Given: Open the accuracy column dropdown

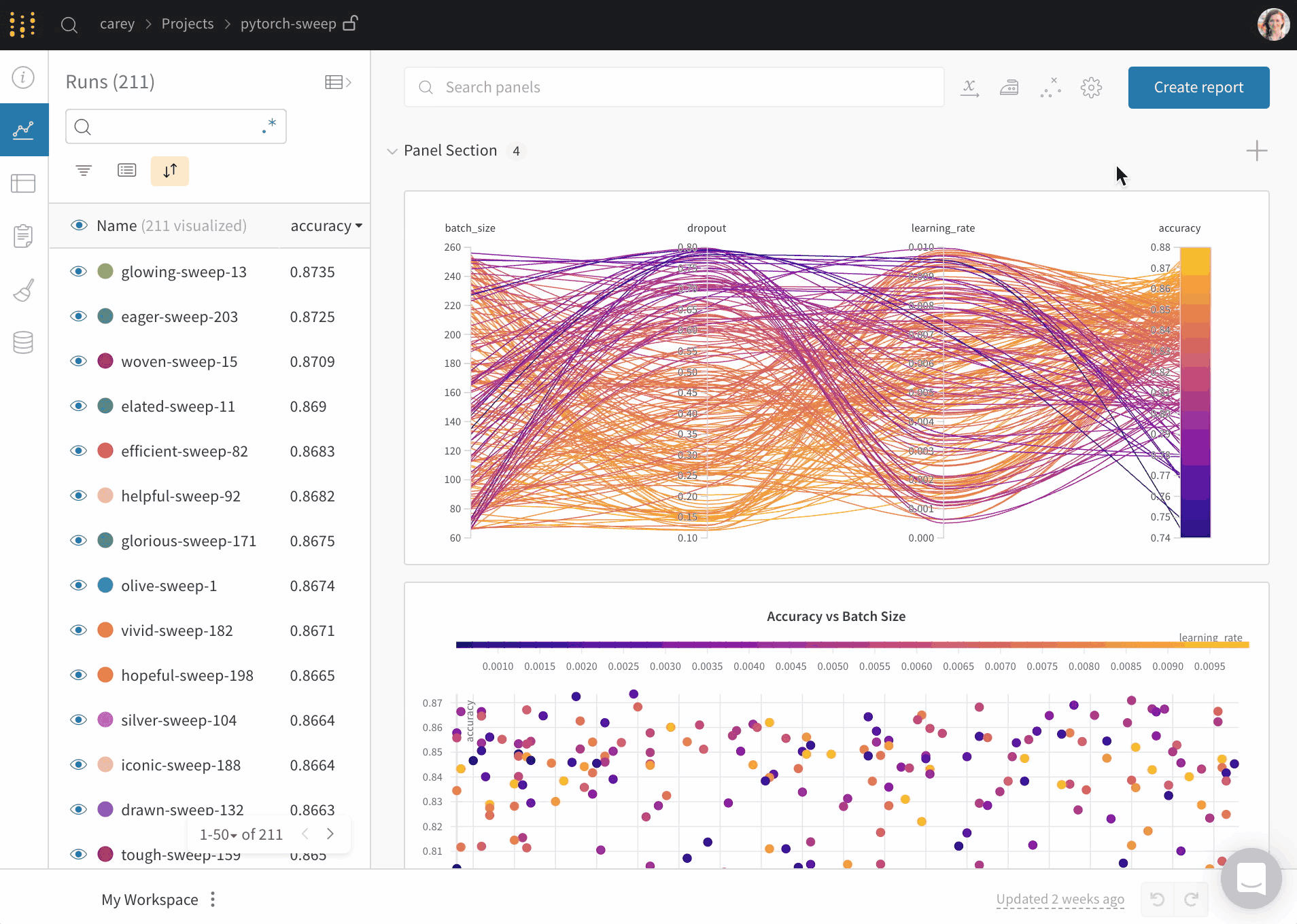Looking at the screenshot, I should [x=326, y=226].
